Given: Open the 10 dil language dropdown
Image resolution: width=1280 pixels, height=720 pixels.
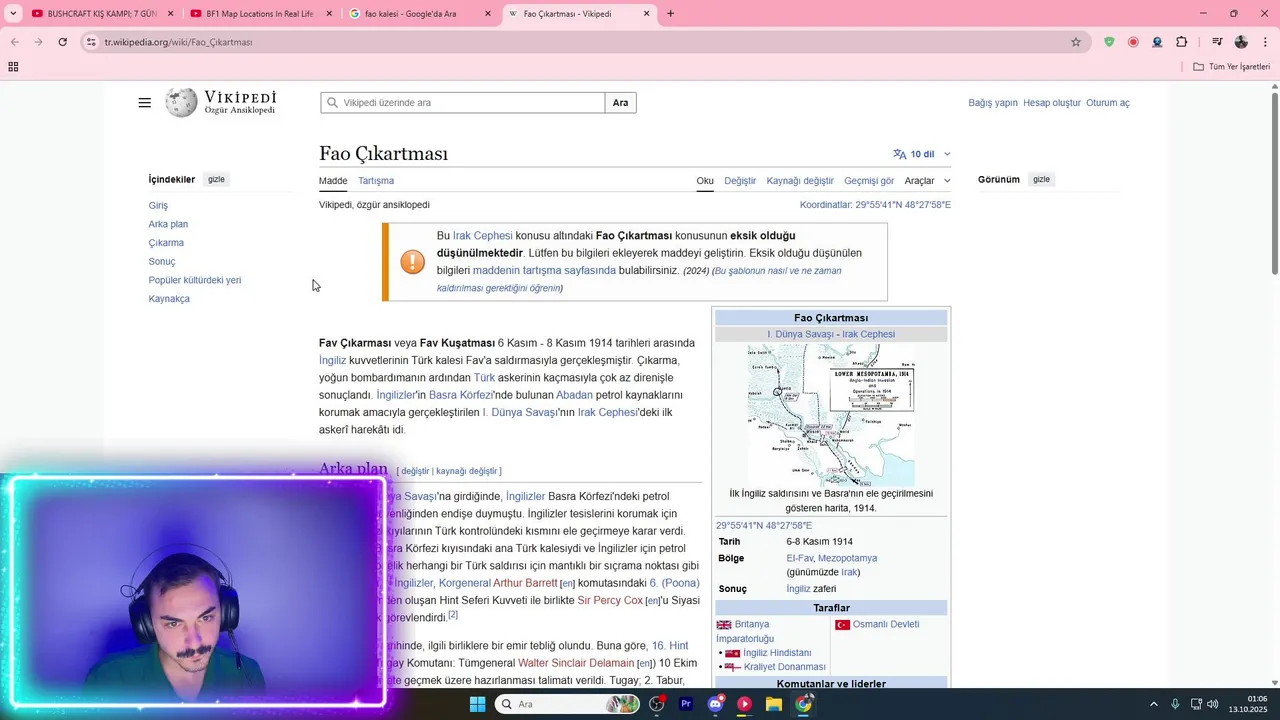Looking at the screenshot, I should tap(922, 154).
